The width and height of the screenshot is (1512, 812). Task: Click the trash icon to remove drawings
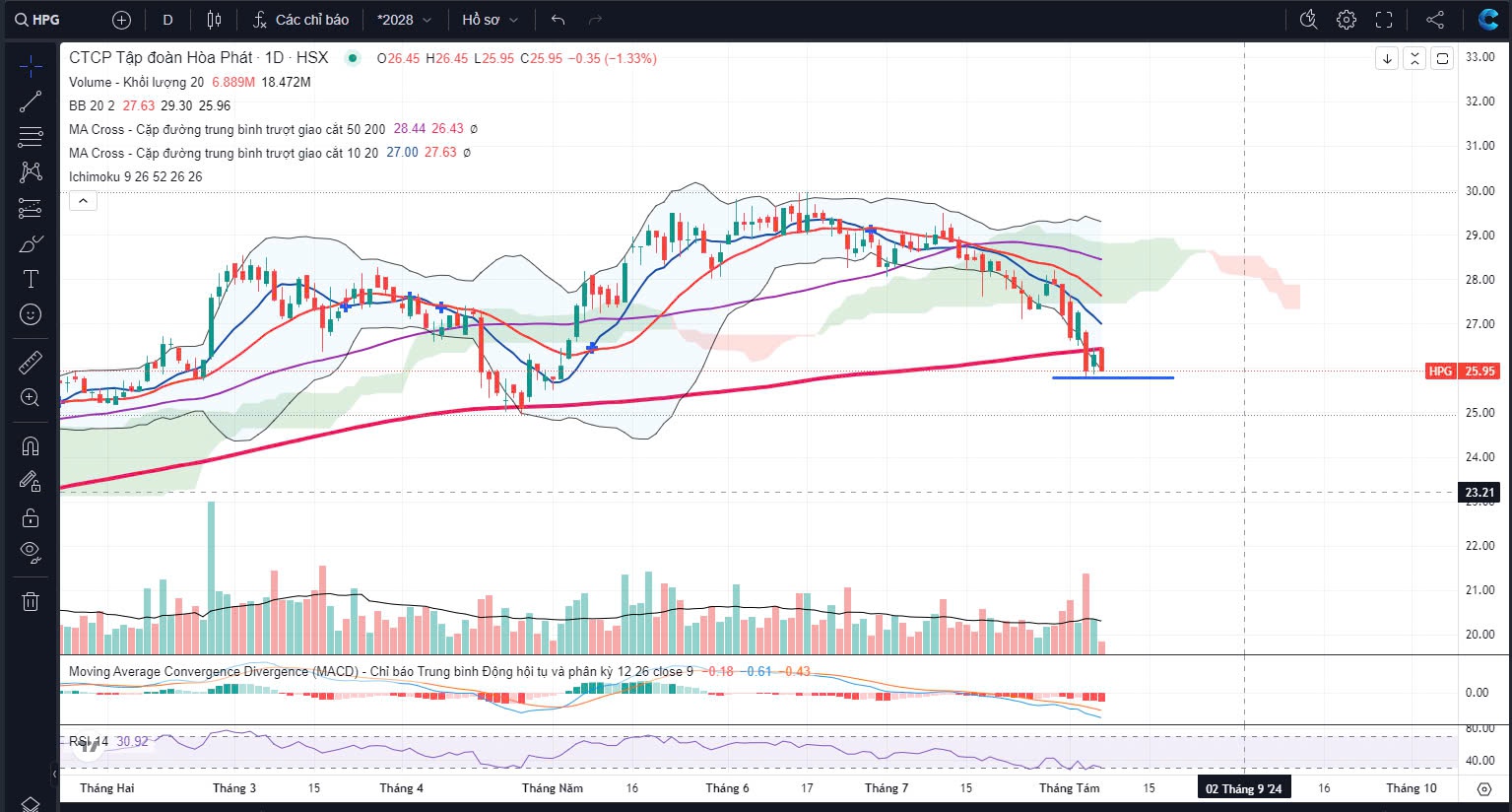pyautogui.click(x=31, y=600)
